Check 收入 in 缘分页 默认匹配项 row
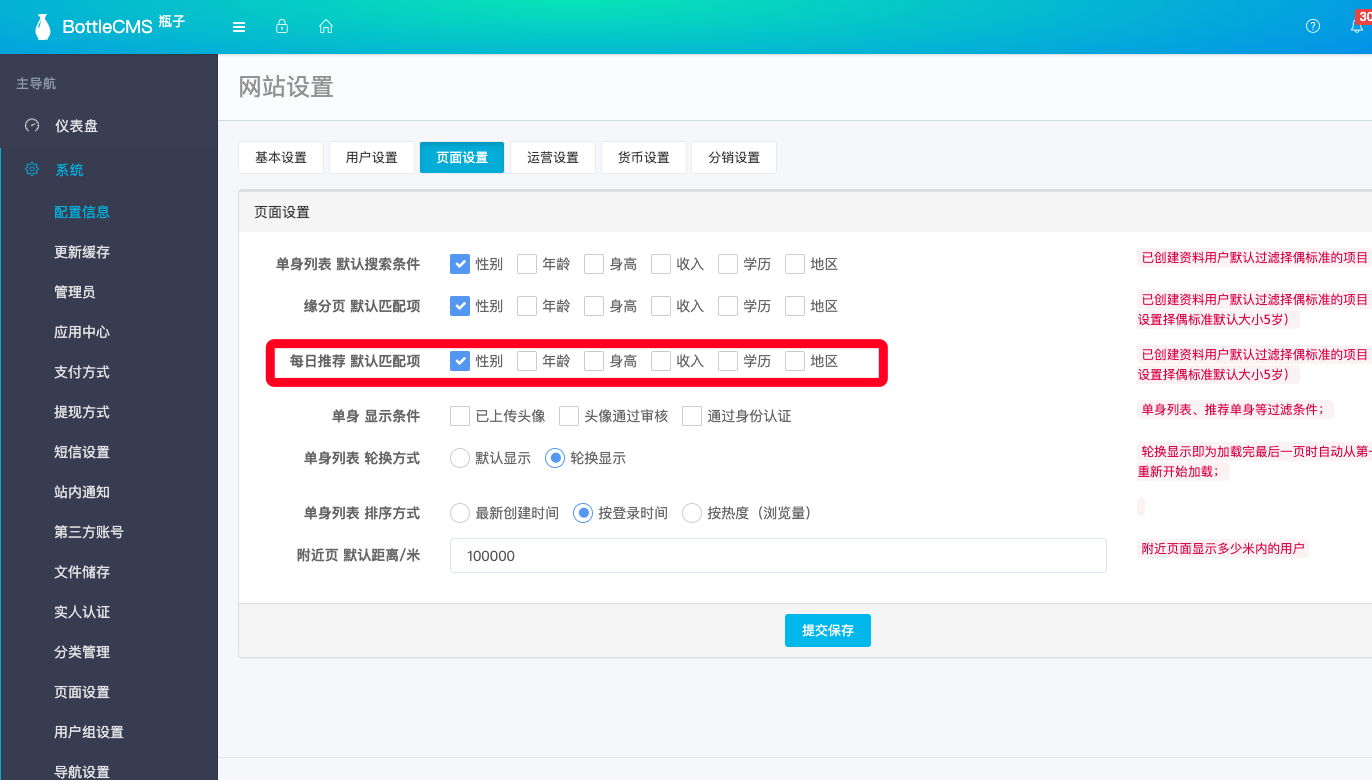 (x=661, y=306)
